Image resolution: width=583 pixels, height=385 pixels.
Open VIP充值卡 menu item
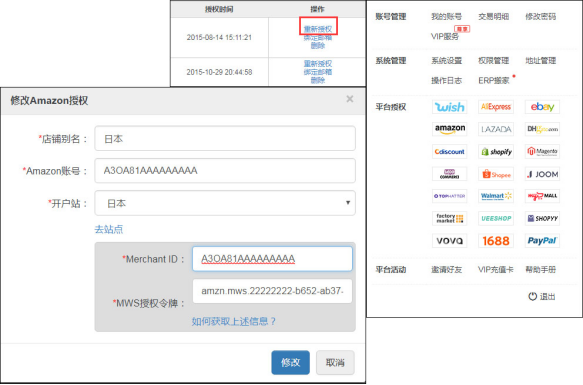495,270
